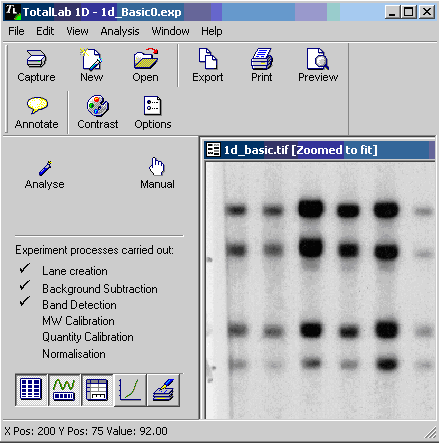Open Preview with magnifier page icon
439x443 pixels.
tap(318, 59)
